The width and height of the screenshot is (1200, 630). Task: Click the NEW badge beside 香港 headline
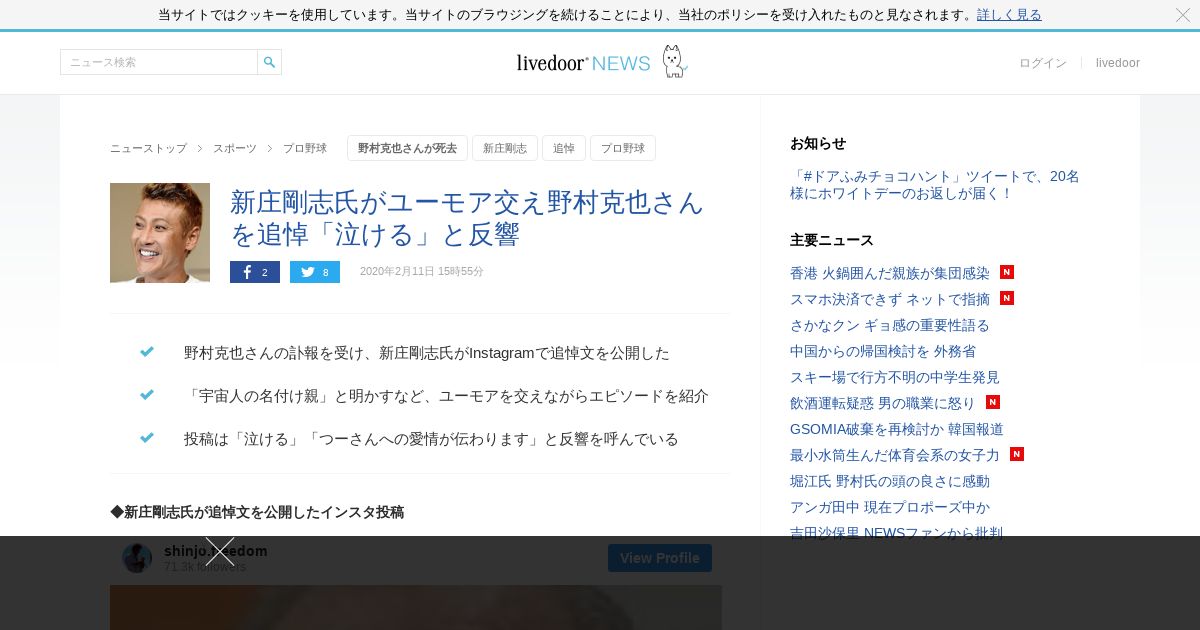pyautogui.click(x=1007, y=272)
